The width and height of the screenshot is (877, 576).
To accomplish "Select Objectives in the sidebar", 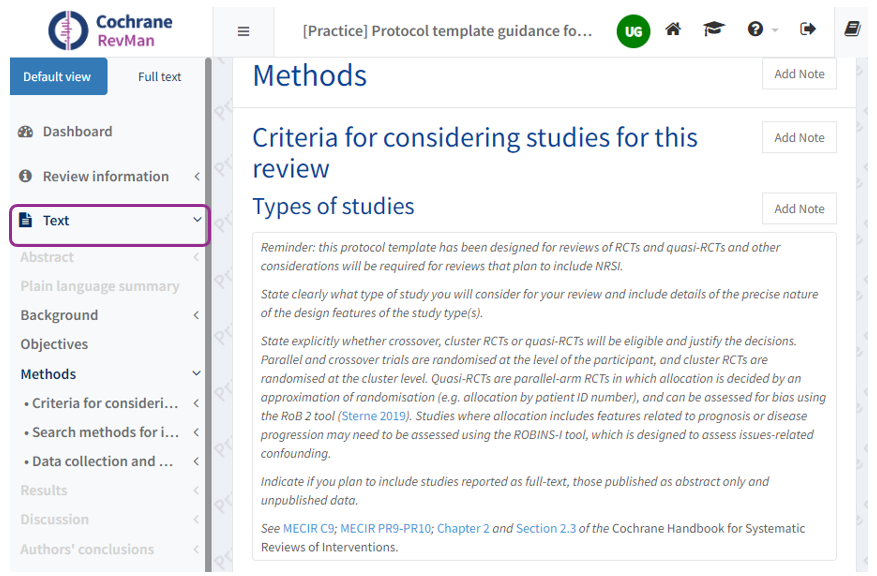I will pyautogui.click(x=54, y=344).
